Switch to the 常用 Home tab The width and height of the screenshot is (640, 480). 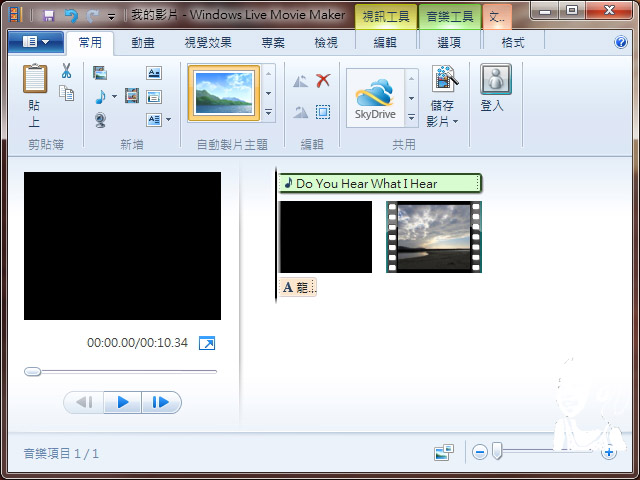[x=90, y=42]
